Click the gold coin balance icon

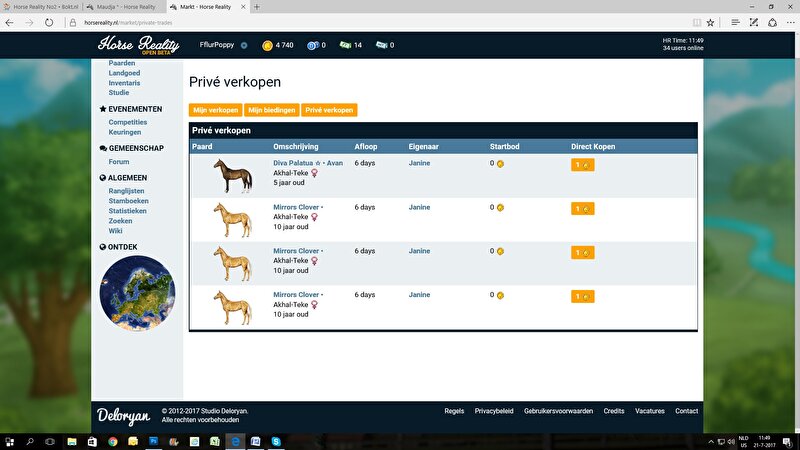[x=267, y=45]
